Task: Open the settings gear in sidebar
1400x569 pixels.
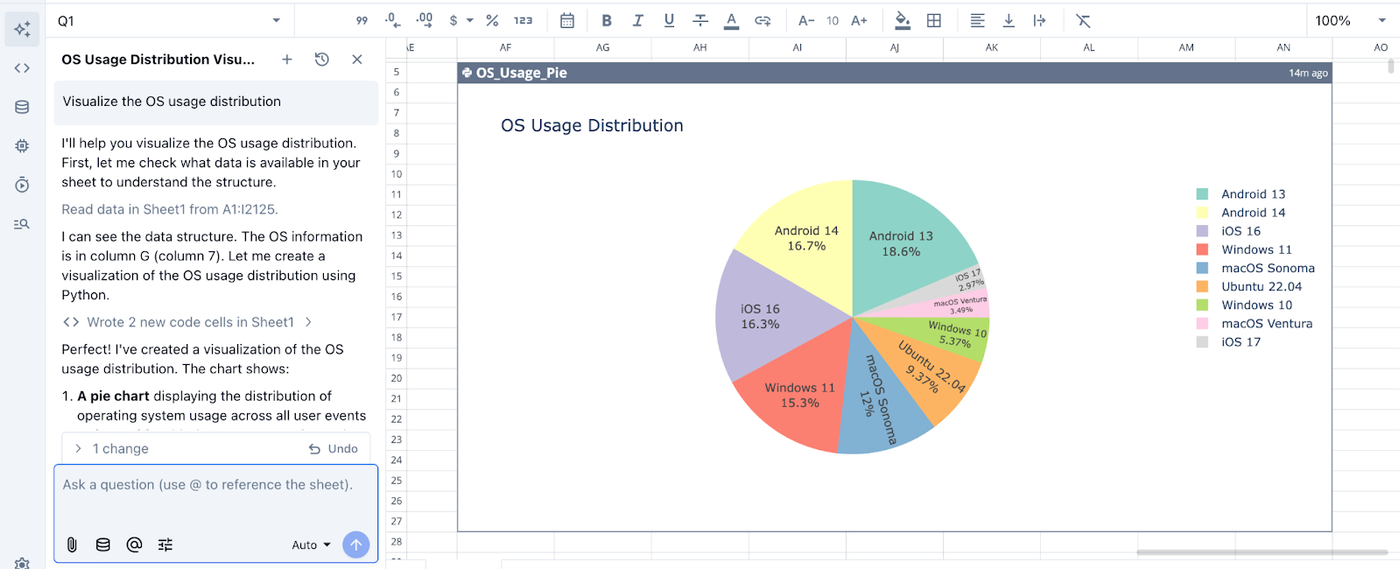Action: click(22, 563)
